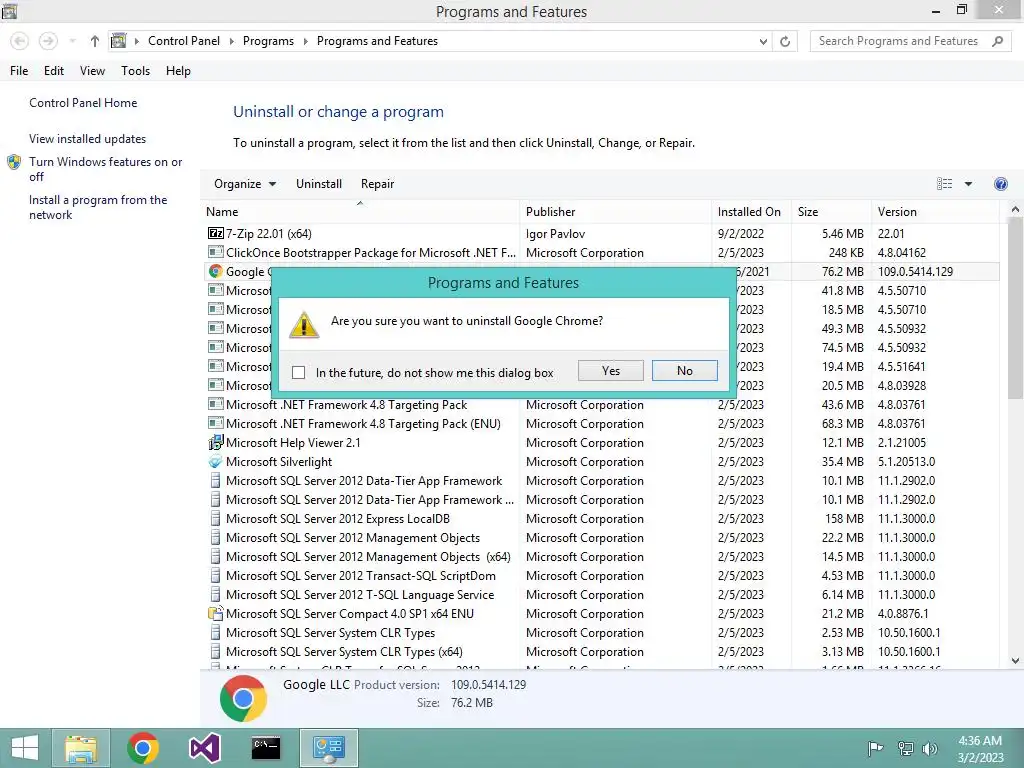Click the scroll down arrow of program list

tap(1015, 661)
